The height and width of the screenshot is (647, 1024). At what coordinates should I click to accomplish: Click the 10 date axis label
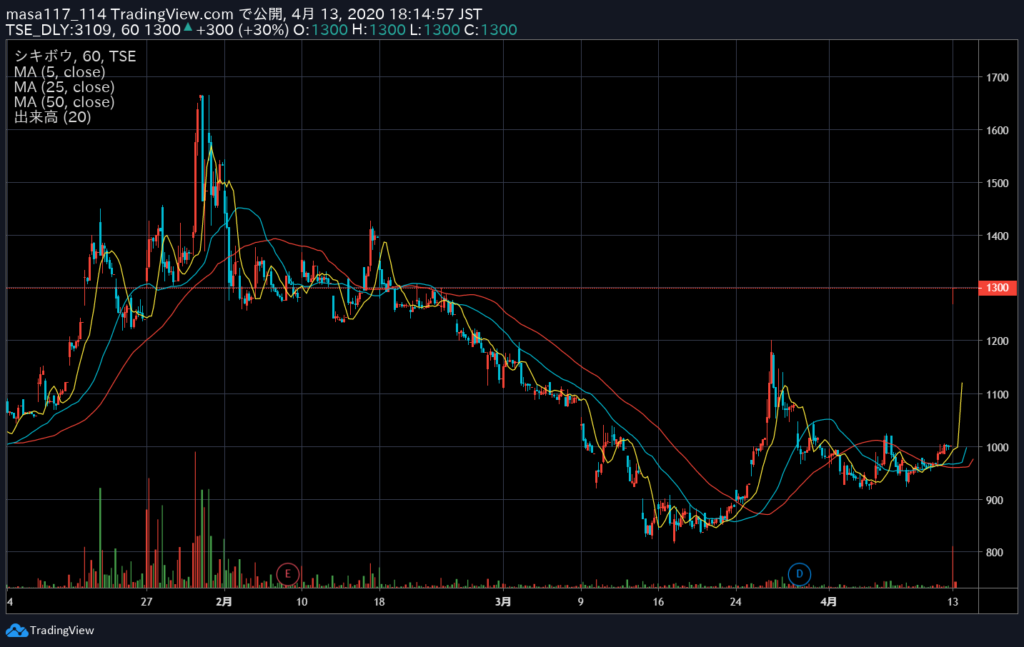(x=302, y=601)
